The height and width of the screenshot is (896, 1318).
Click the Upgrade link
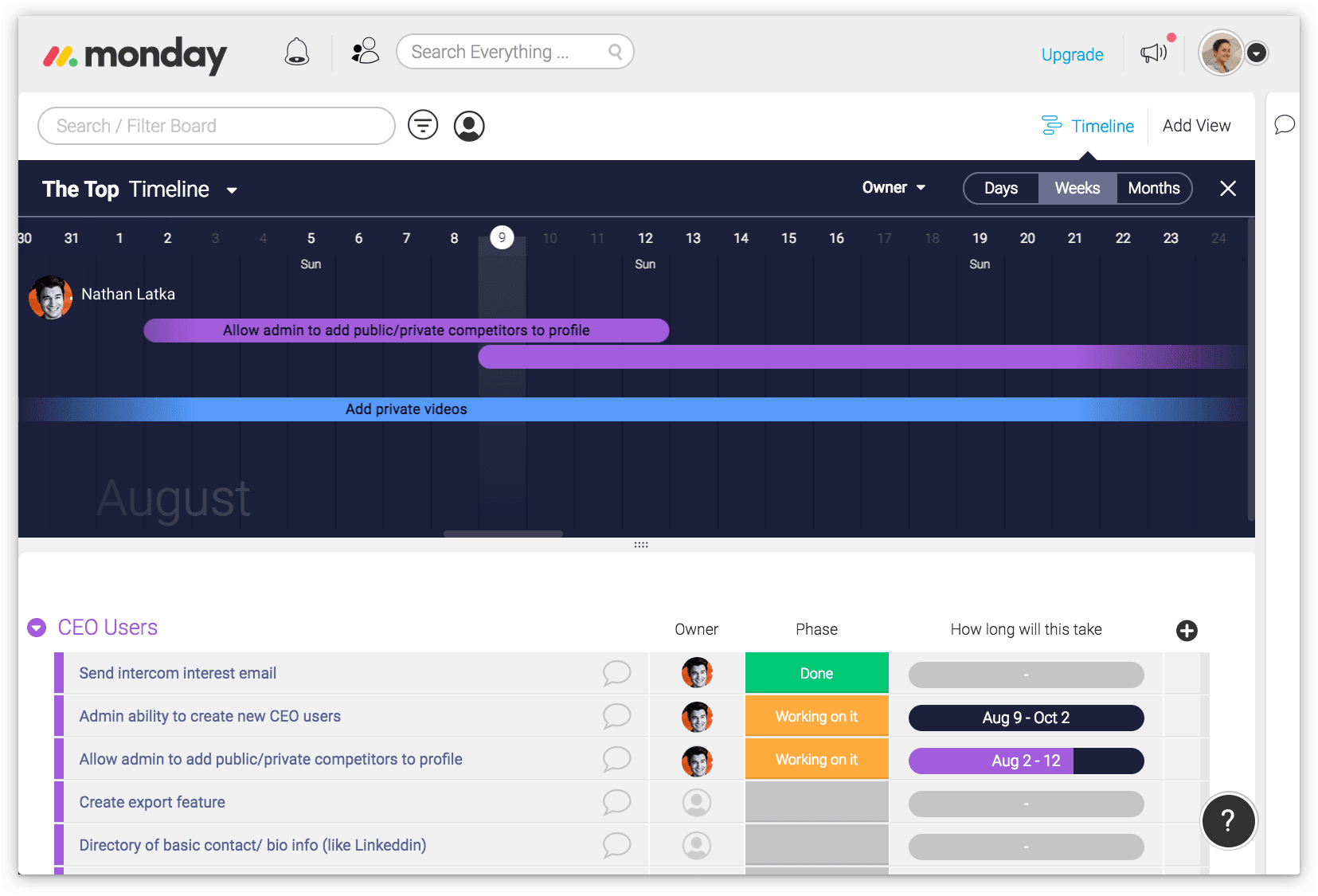[1072, 54]
